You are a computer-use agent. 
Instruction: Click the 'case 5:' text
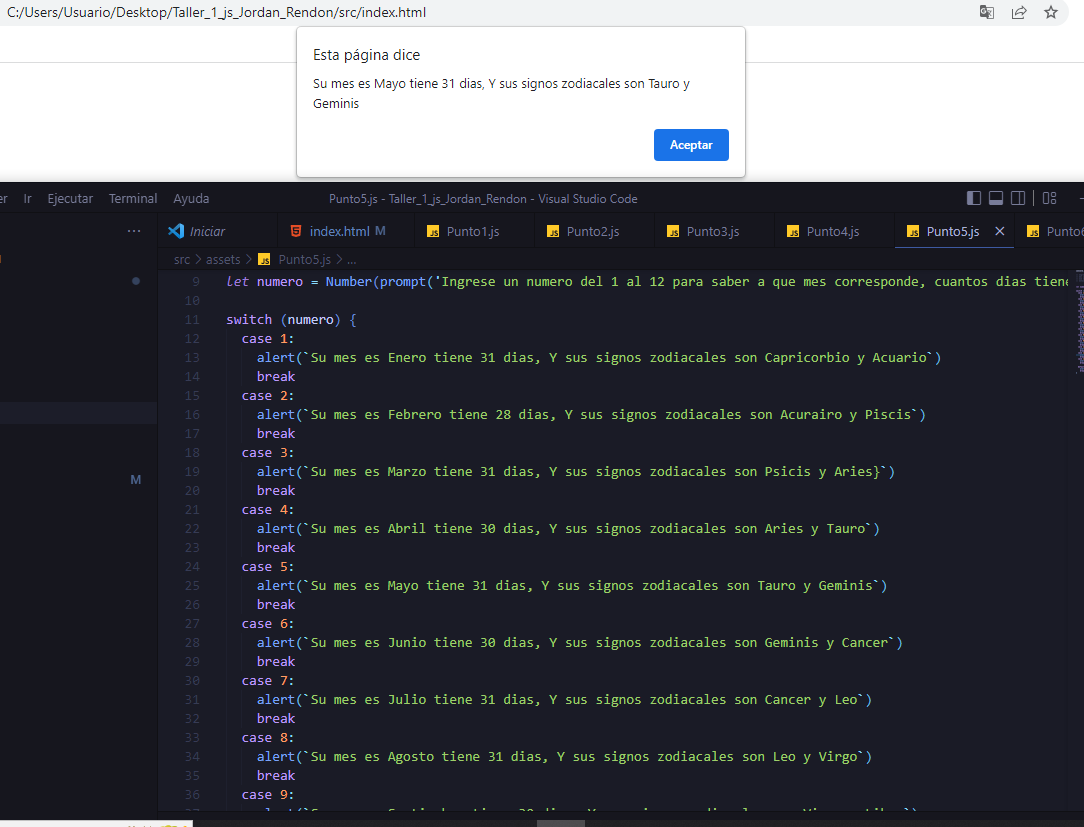coord(268,567)
